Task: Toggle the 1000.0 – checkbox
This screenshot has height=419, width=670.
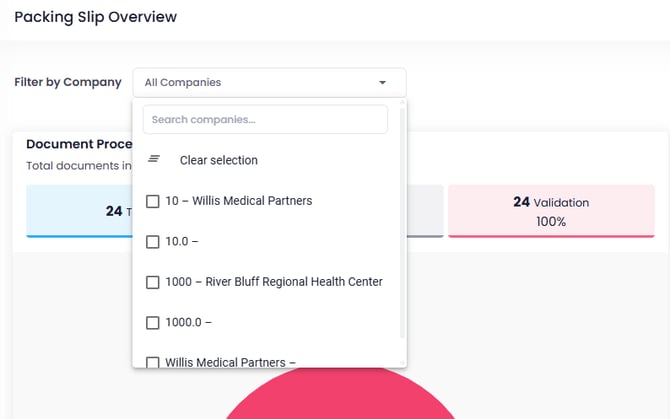Action: 153,323
